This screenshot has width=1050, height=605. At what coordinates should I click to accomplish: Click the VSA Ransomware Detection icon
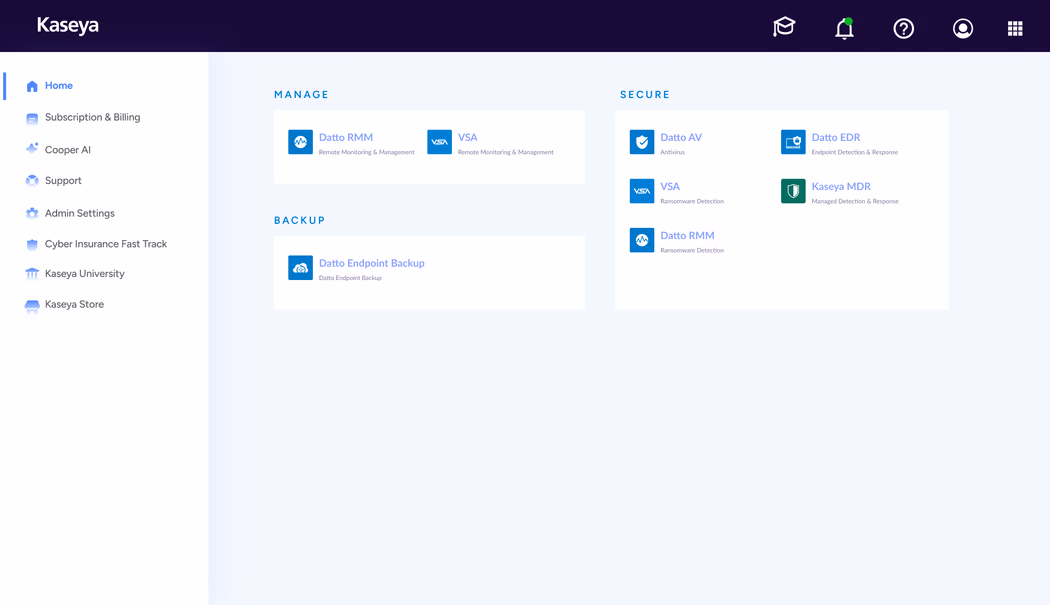click(x=642, y=191)
